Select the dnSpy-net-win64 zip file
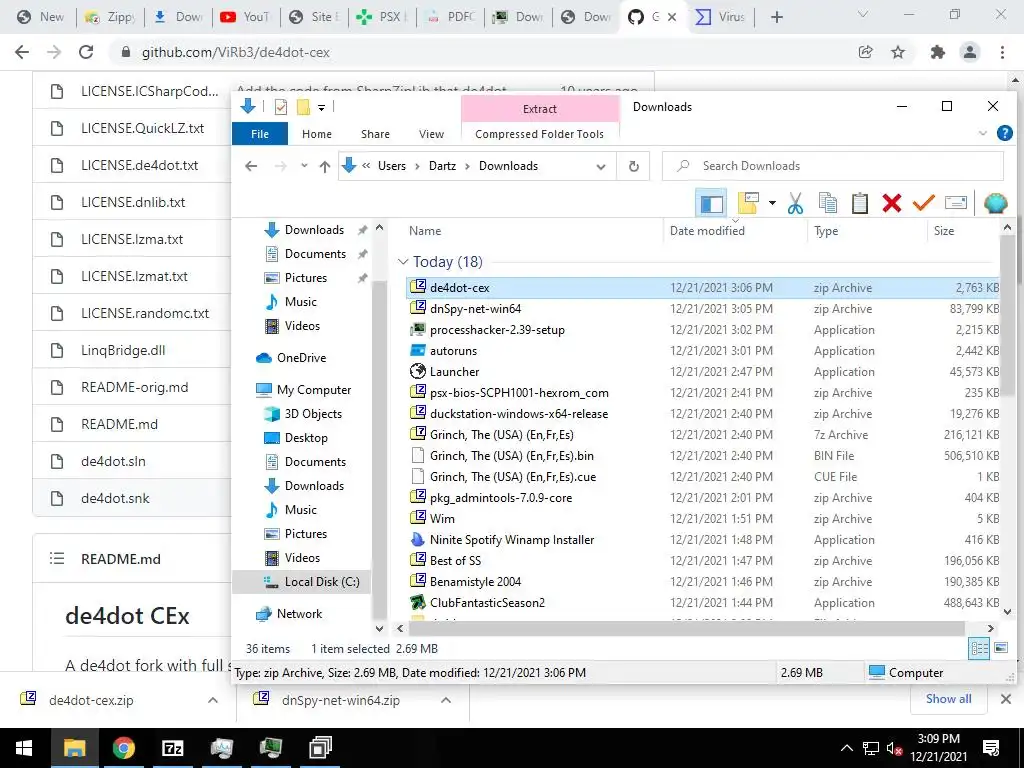 pos(475,309)
